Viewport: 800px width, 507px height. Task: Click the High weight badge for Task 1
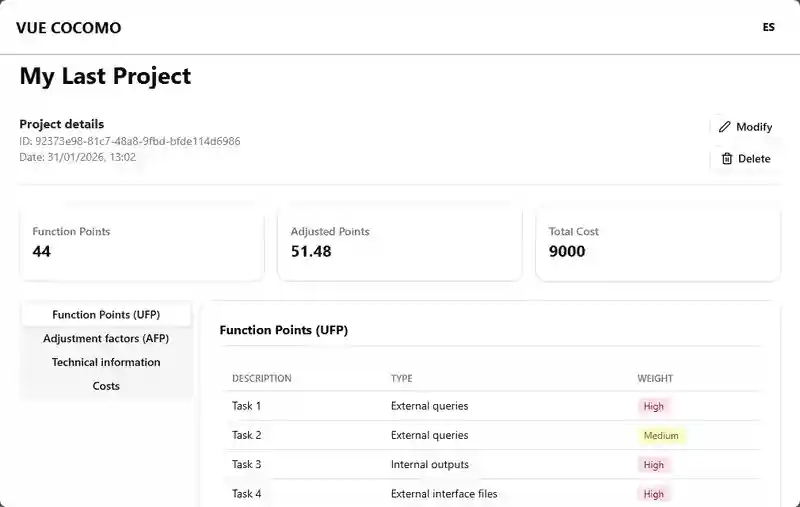click(653, 407)
